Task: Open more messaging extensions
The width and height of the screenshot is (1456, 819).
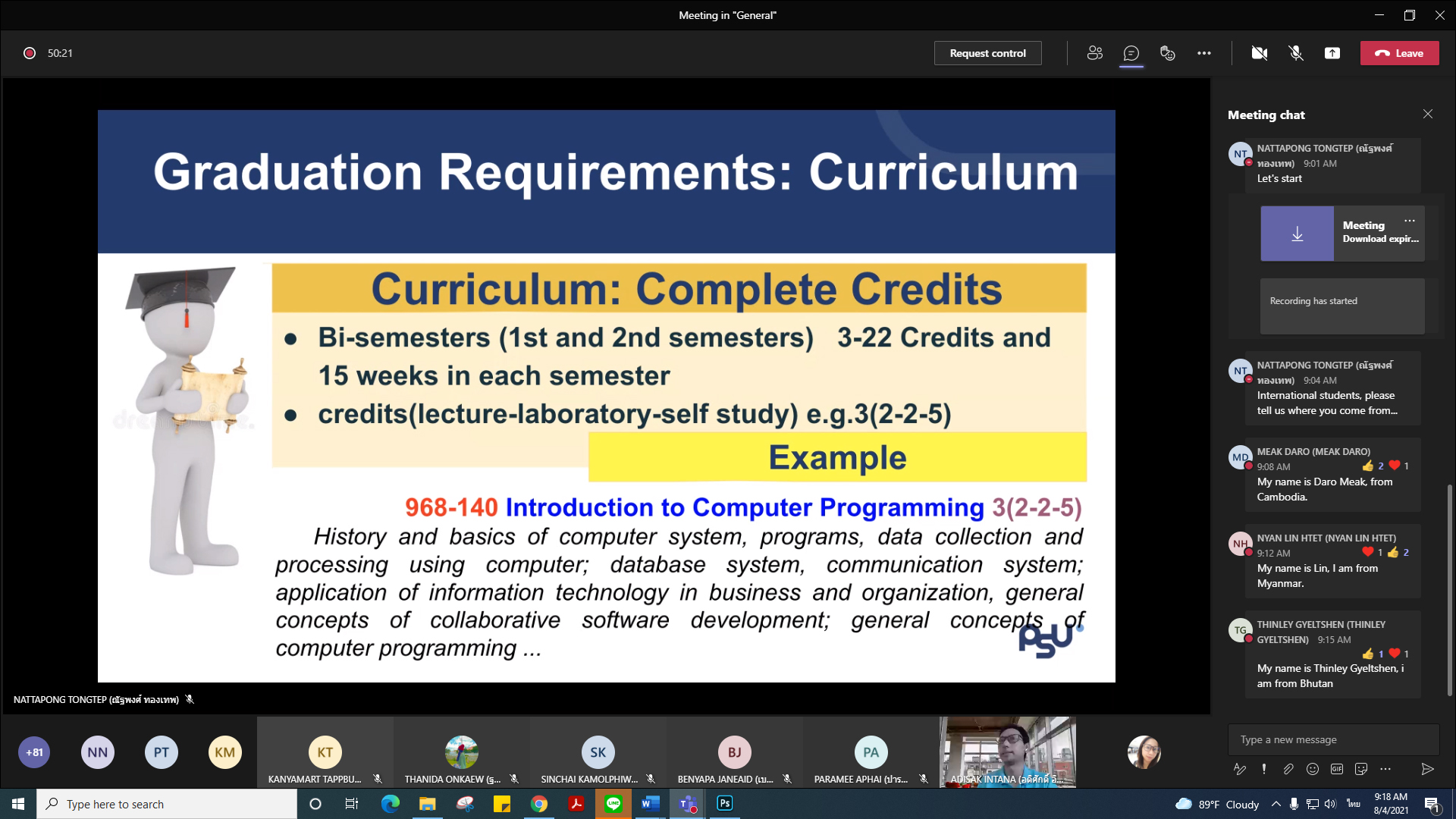Action: click(x=1385, y=769)
